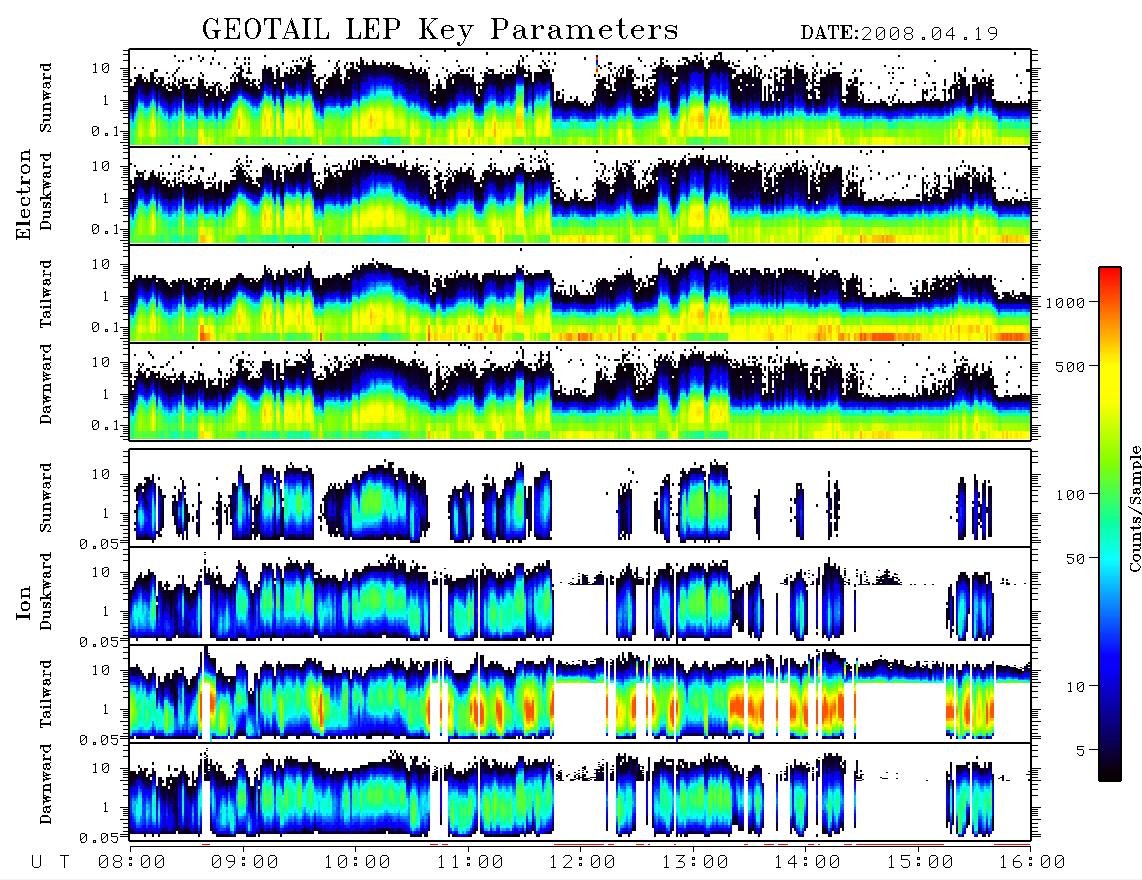The width and height of the screenshot is (1142, 880).
Task: Click the 1000 color bar value
Action: pyautogui.click(x=1065, y=303)
